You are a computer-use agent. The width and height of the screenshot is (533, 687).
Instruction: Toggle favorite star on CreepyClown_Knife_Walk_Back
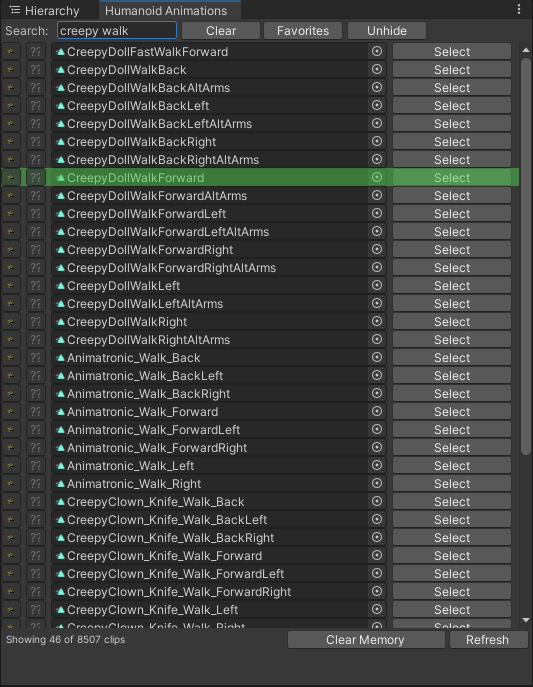pyautogui.click(x=11, y=501)
